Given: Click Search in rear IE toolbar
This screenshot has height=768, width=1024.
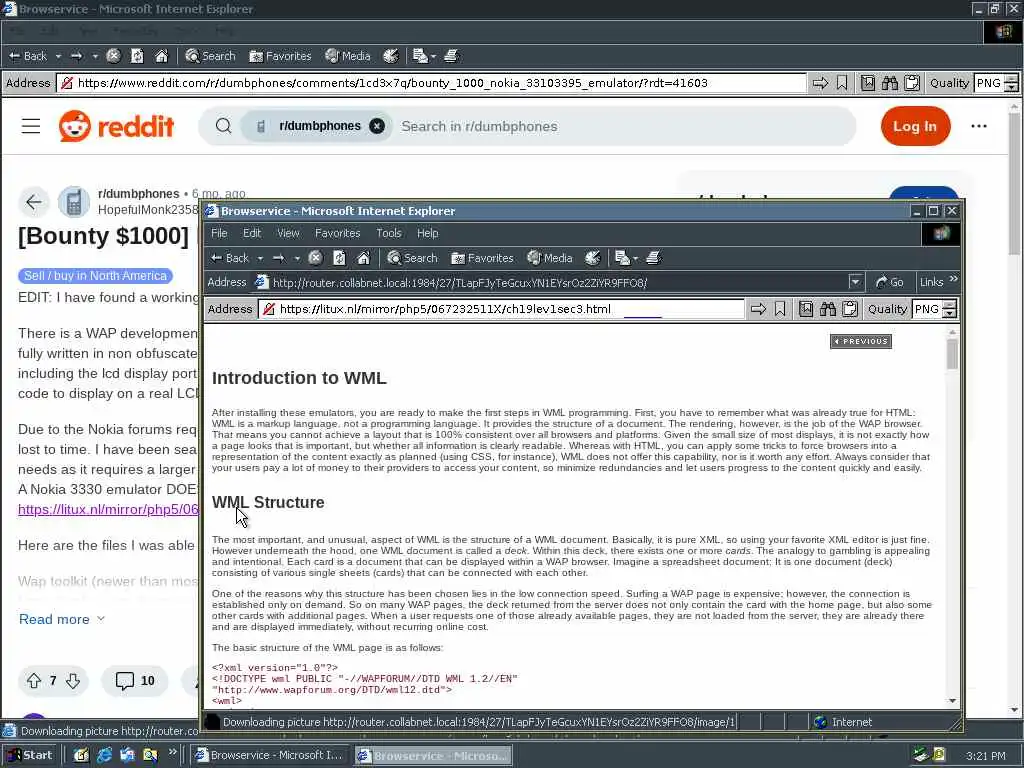Looking at the screenshot, I should coord(210,56).
